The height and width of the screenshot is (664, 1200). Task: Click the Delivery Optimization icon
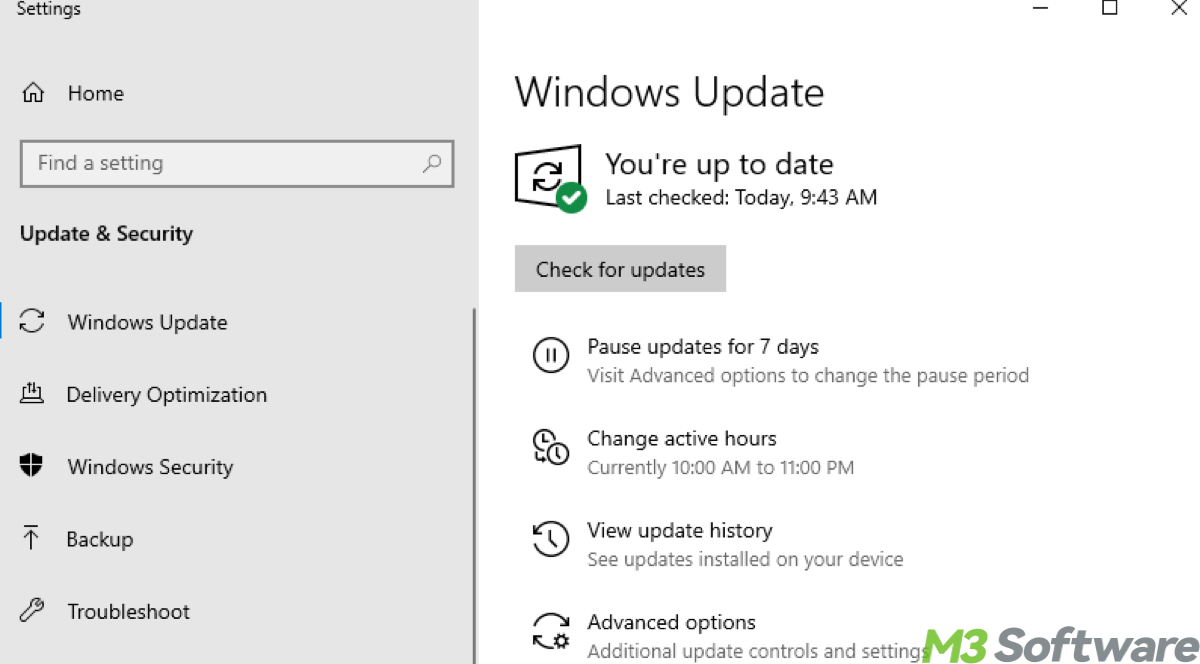tap(32, 393)
